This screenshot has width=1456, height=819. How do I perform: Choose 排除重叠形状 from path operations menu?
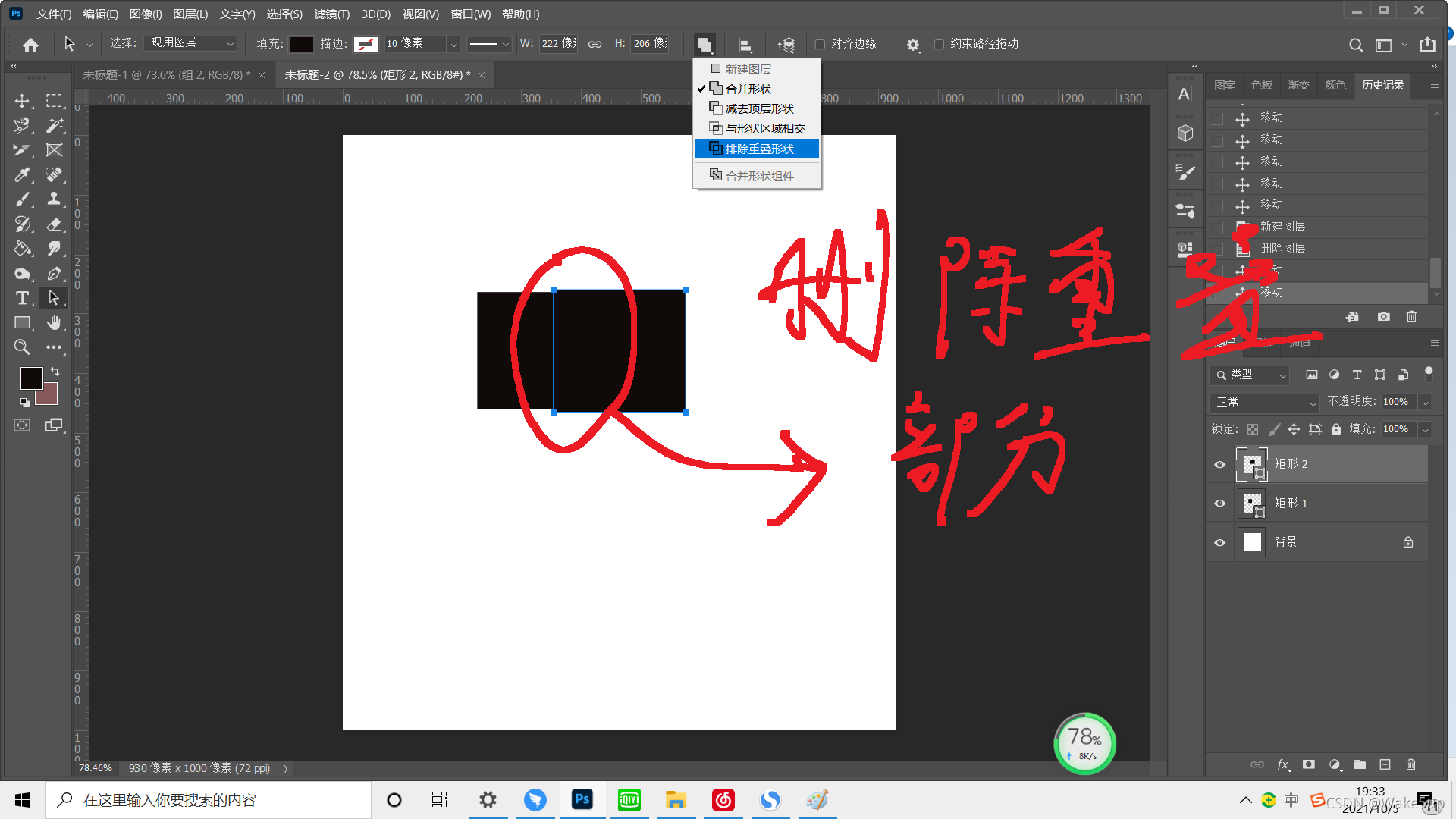[758, 149]
